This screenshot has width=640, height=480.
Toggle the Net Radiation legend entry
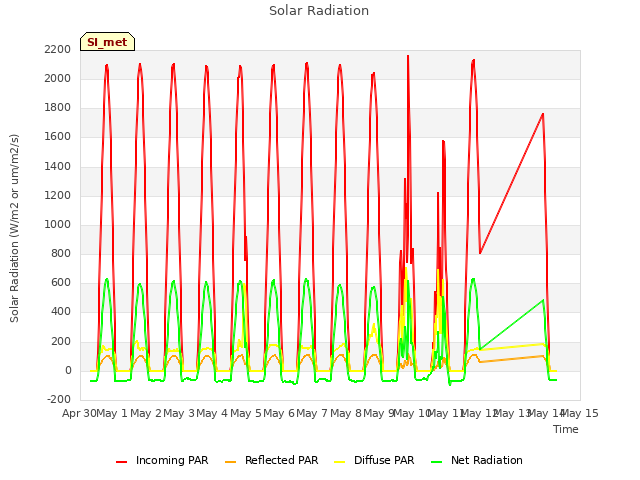click(477, 460)
